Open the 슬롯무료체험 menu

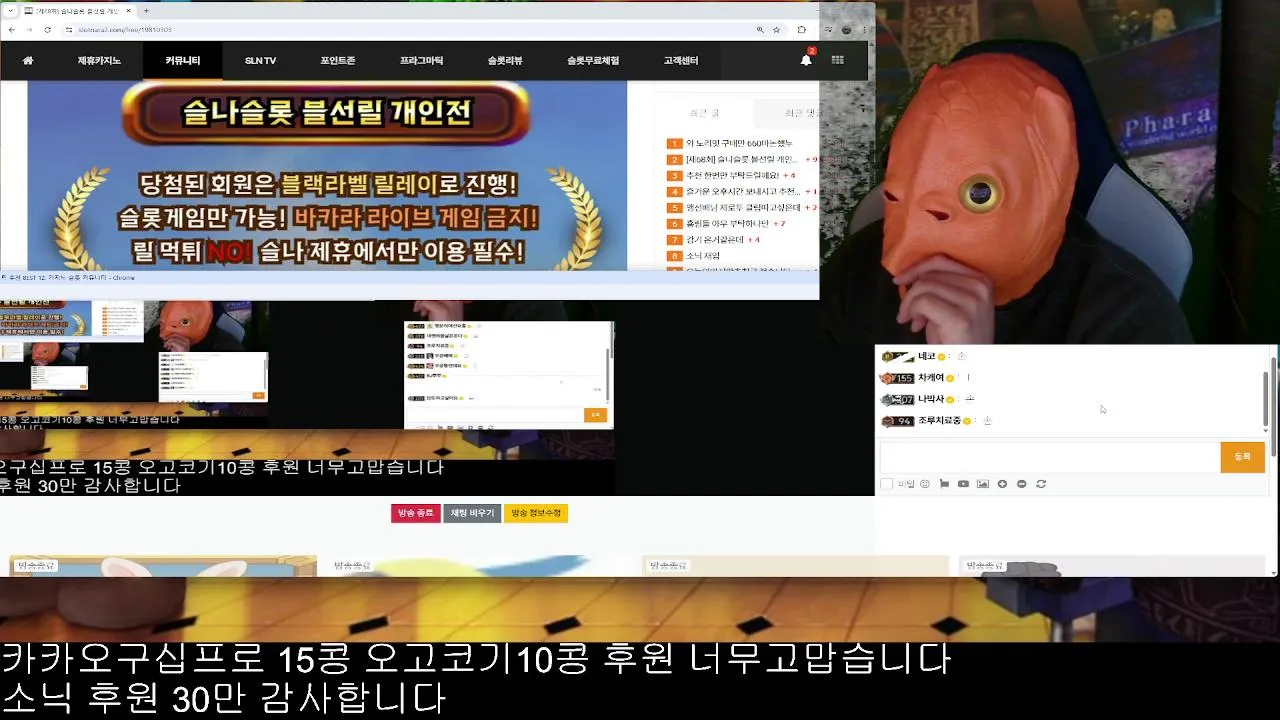pyautogui.click(x=593, y=61)
